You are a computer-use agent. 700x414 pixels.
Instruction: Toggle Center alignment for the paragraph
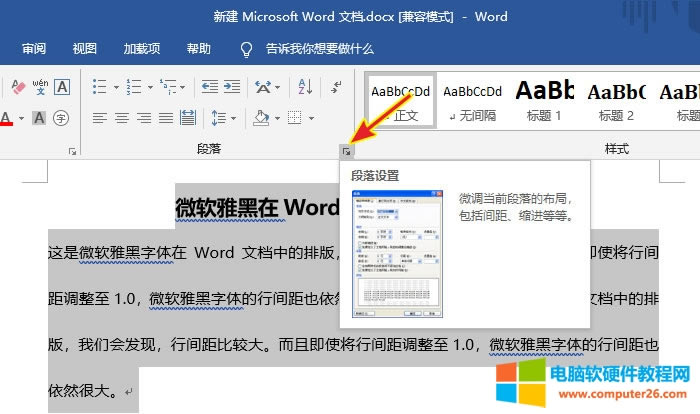pyautogui.click(x=121, y=119)
